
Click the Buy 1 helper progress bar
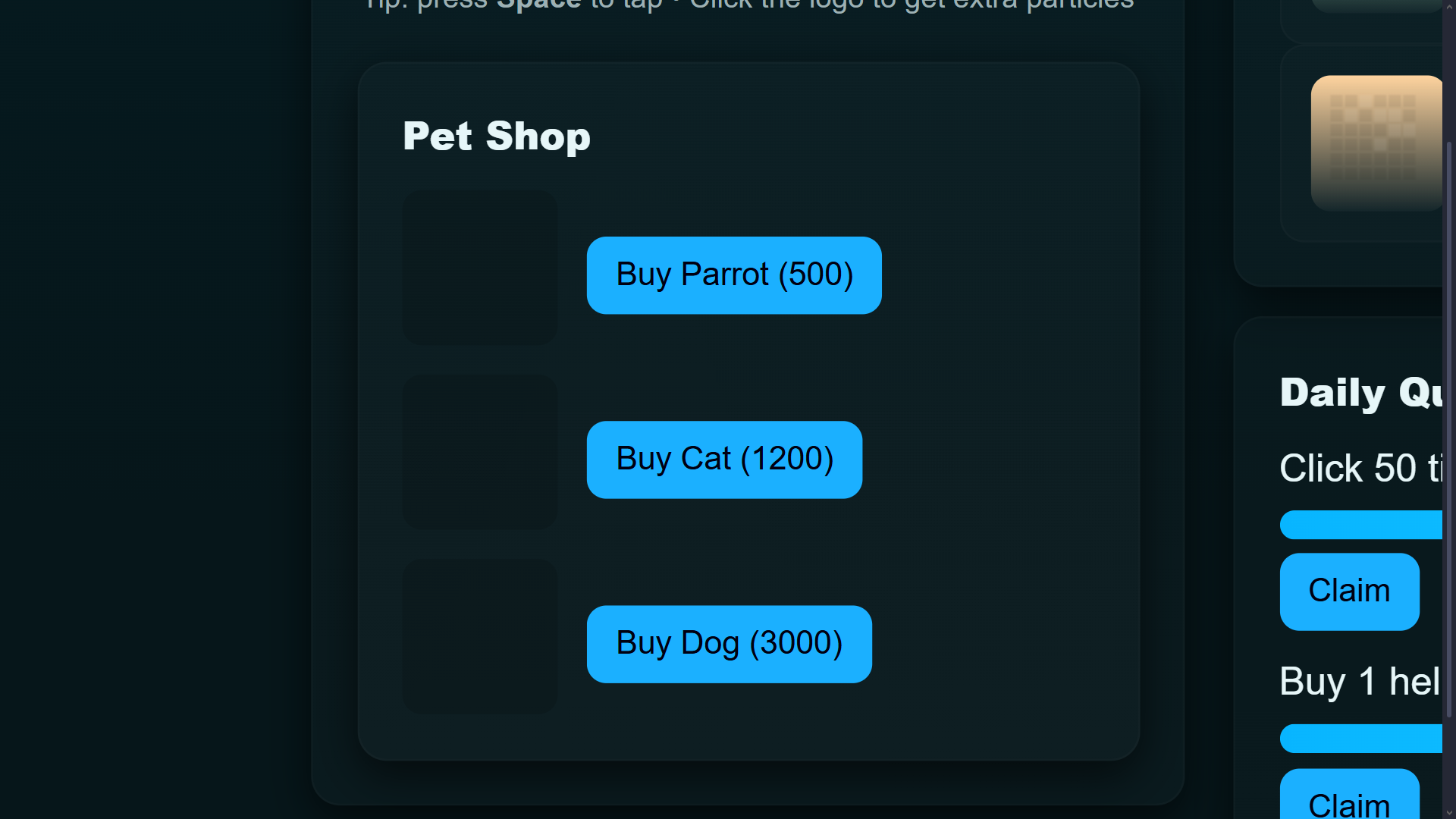click(1361, 739)
